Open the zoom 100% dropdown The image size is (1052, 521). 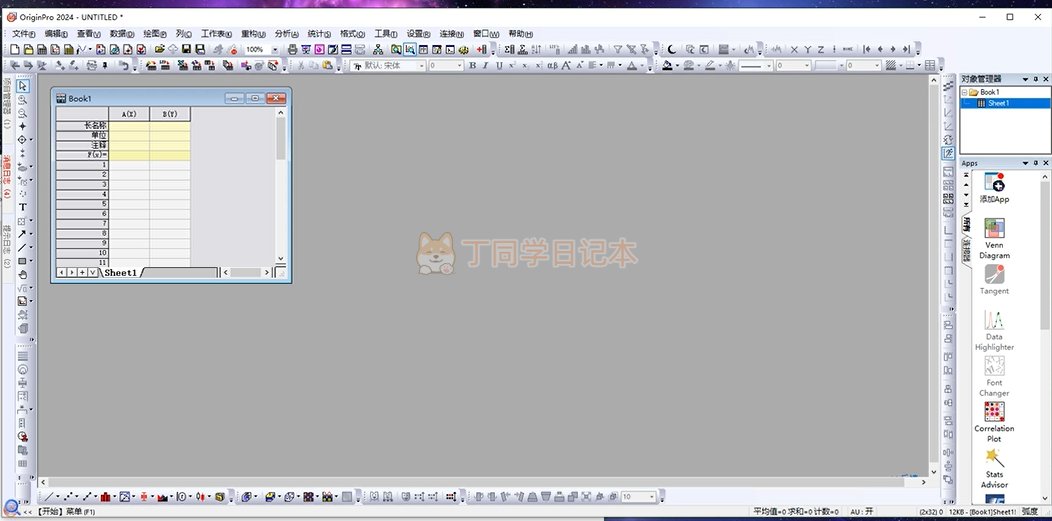(274, 50)
